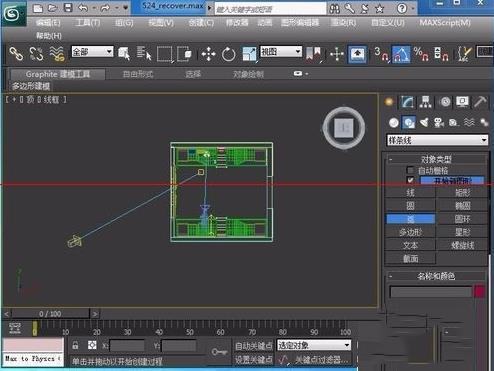The width and height of the screenshot is (494, 371).
Task: Click the Display panel monitor icon
Action: tap(462, 102)
